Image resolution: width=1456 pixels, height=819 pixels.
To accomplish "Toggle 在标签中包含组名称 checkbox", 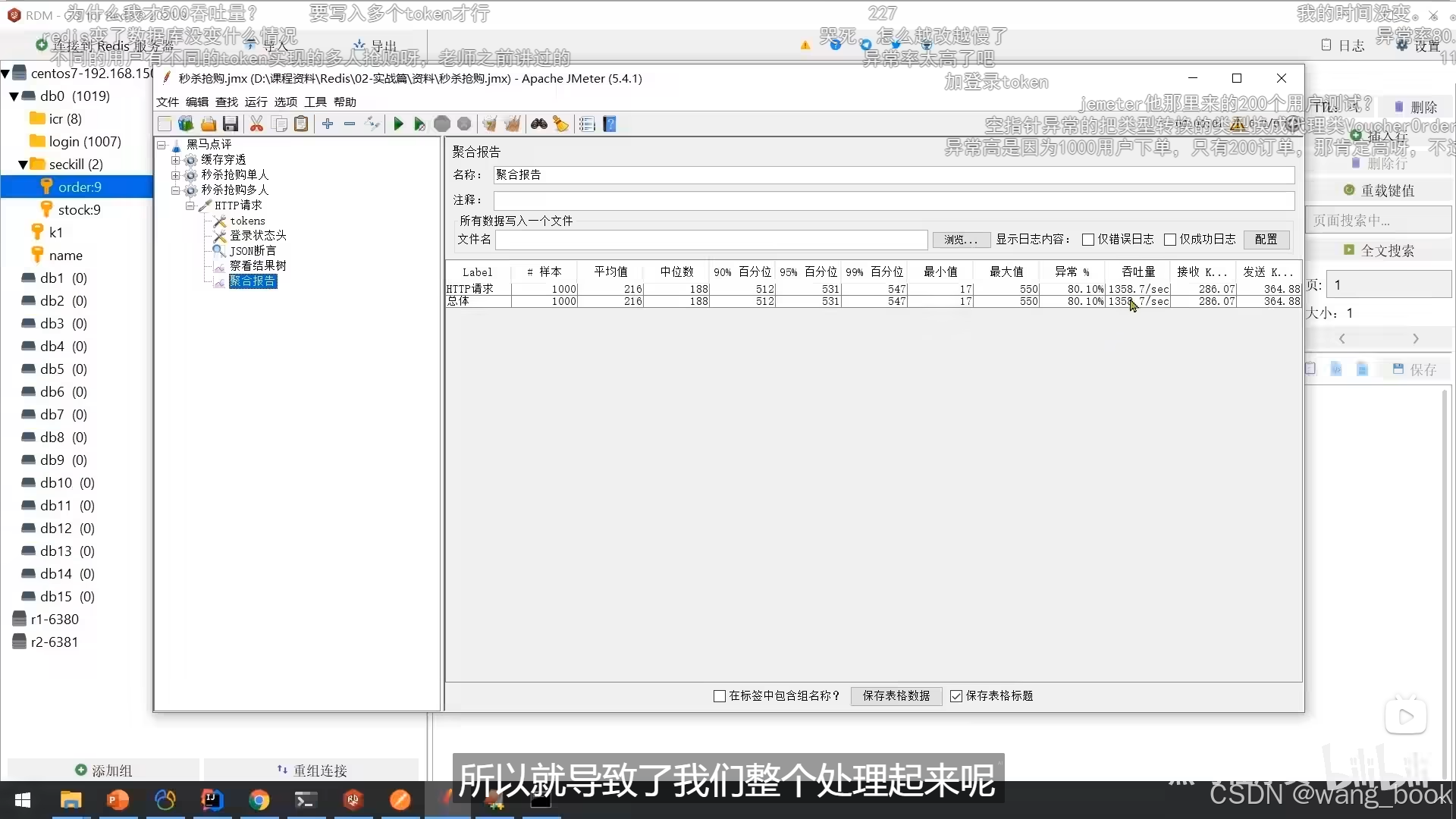I will pos(720,696).
